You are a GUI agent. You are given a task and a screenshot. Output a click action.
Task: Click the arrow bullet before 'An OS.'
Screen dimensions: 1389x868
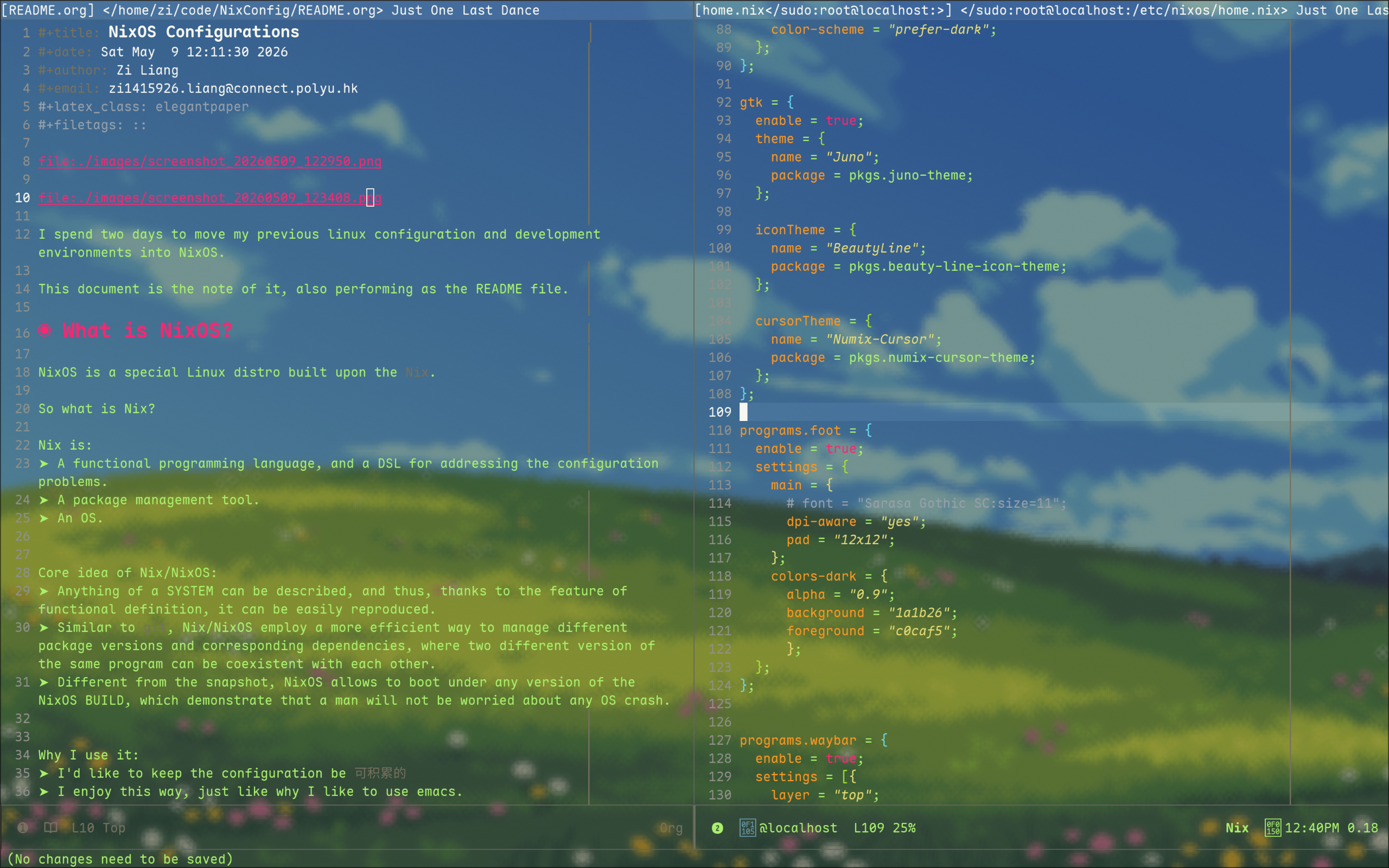(44, 519)
